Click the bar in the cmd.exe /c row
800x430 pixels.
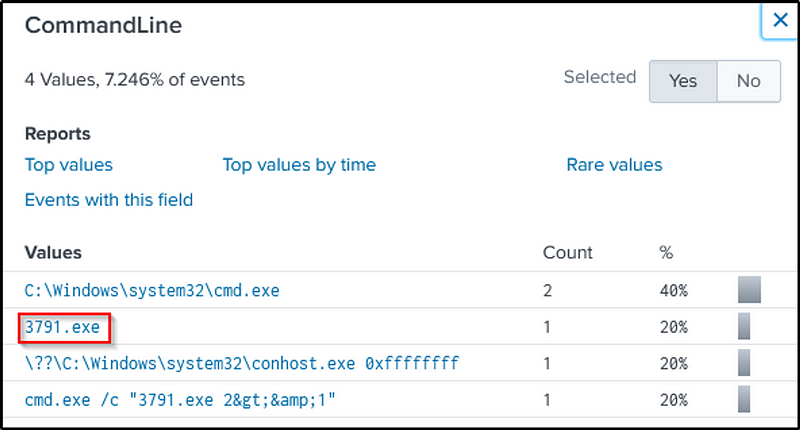click(743, 399)
